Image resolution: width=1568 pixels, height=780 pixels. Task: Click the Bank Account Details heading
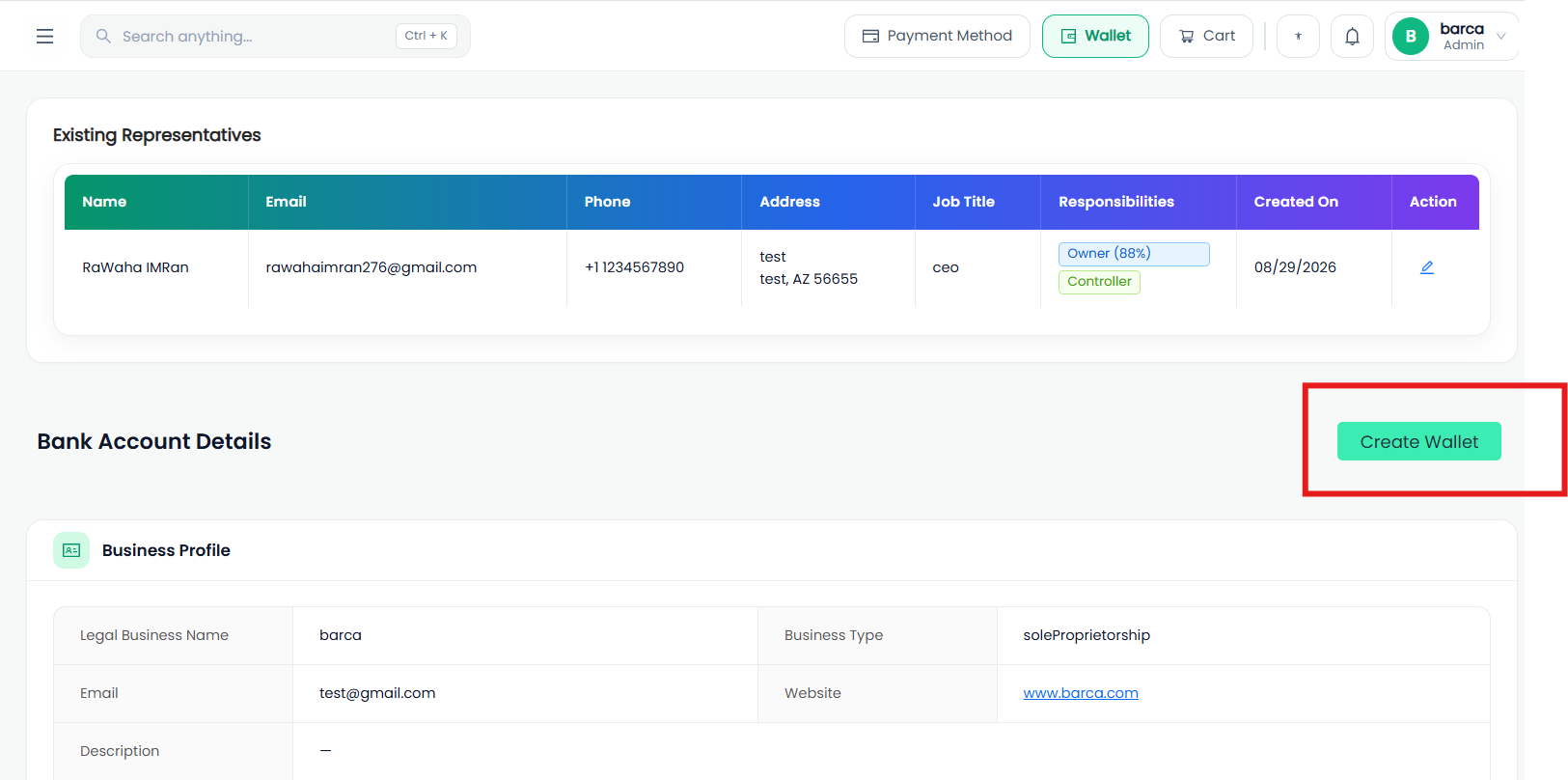coord(154,441)
